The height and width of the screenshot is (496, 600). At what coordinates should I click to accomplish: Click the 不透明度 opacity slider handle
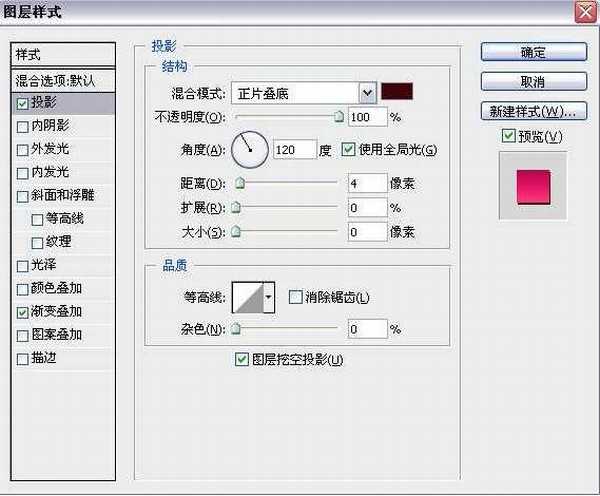click(x=339, y=116)
